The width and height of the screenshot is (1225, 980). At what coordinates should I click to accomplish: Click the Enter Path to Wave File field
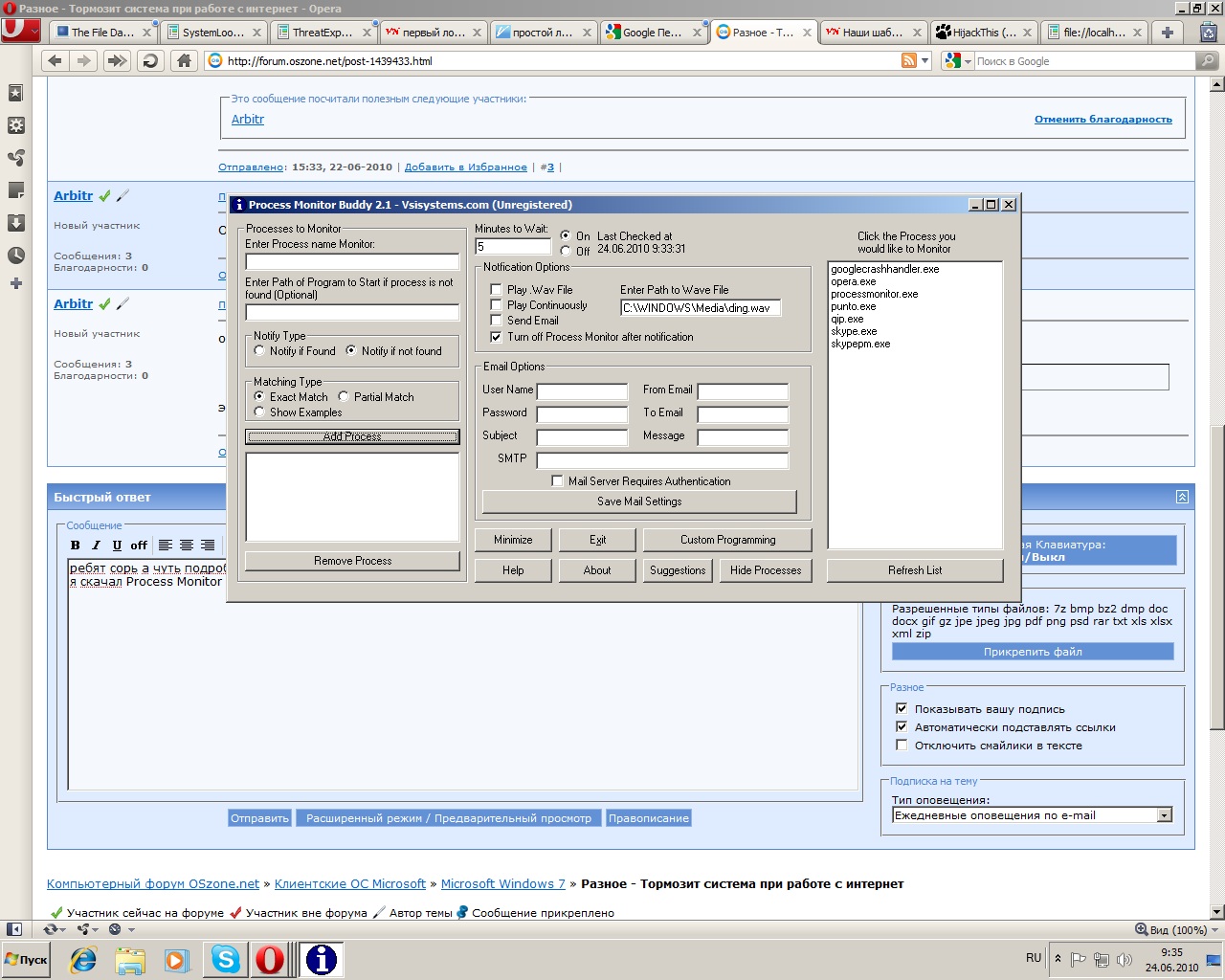[701, 308]
